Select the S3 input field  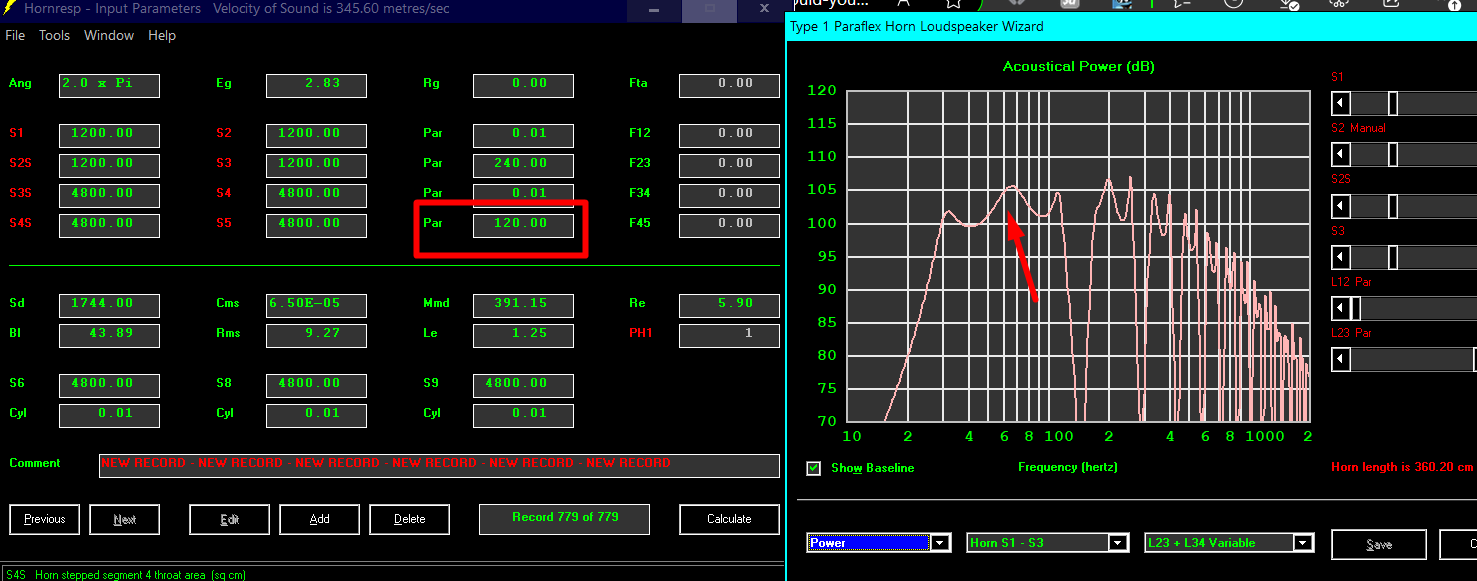point(316,165)
